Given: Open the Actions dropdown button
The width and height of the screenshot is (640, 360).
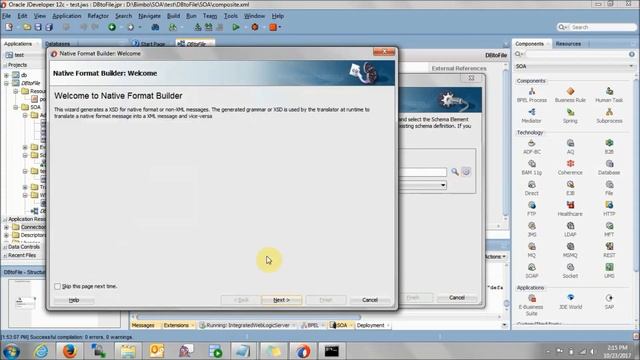Looking at the screenshot, I should 496,257.
